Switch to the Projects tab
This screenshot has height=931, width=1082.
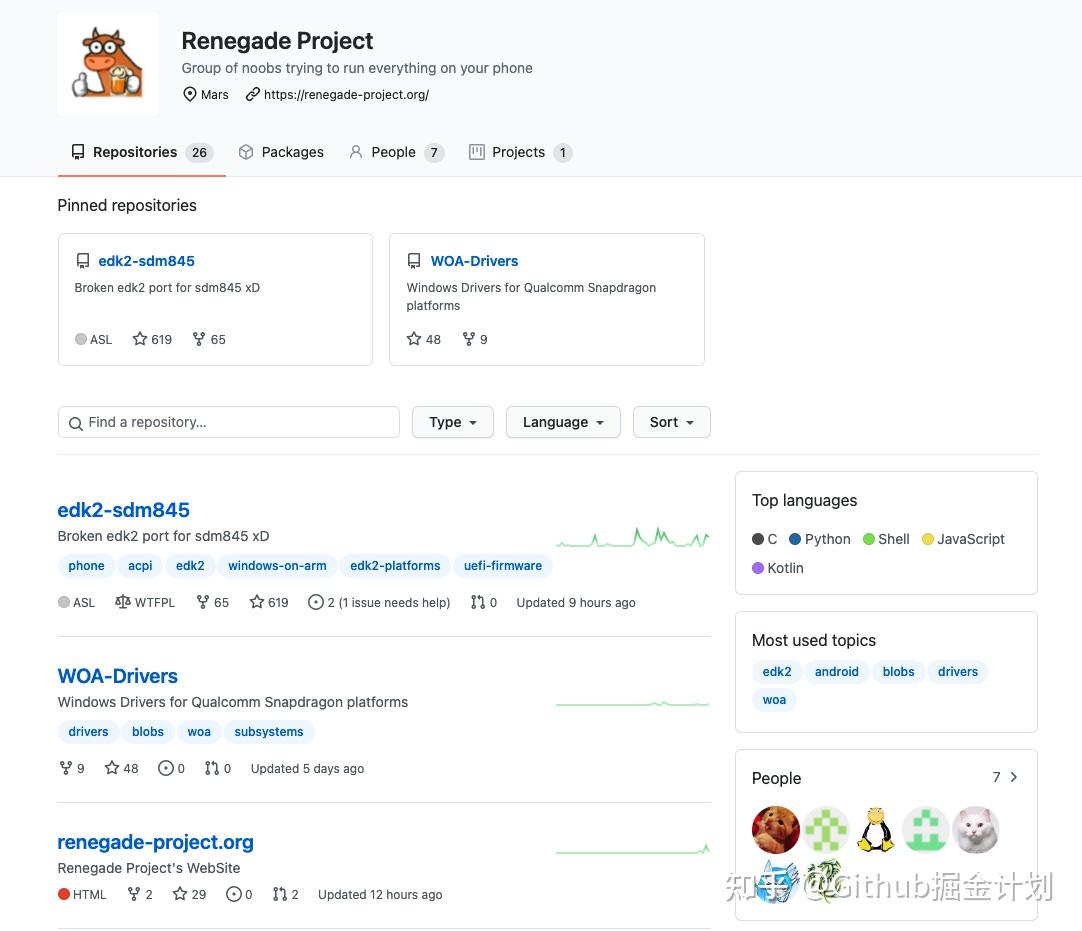[519, 152]
